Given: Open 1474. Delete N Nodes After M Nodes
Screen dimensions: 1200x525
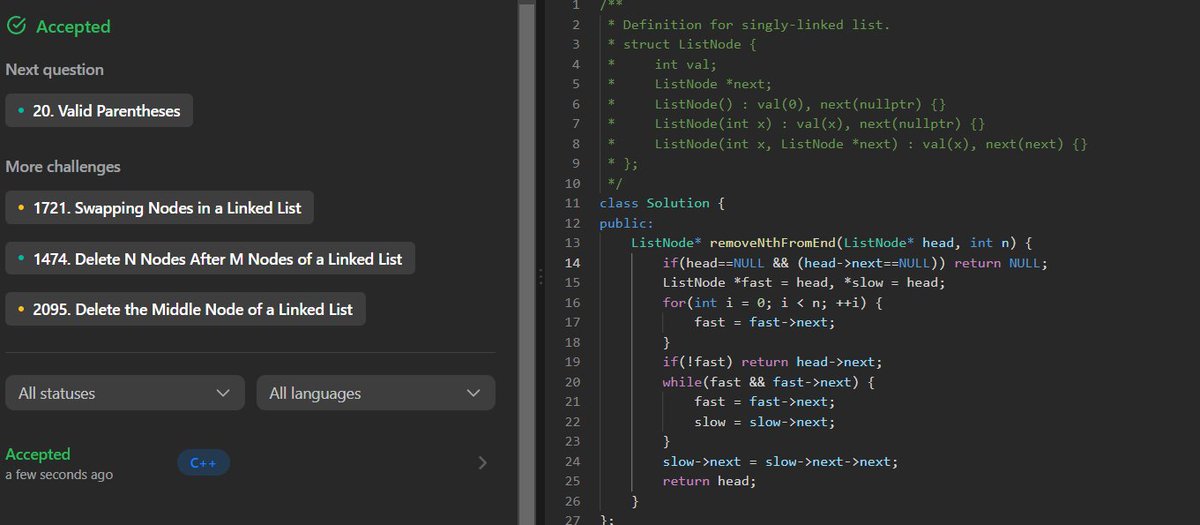Looking at the screenshot, I should (x=210, y=259).
